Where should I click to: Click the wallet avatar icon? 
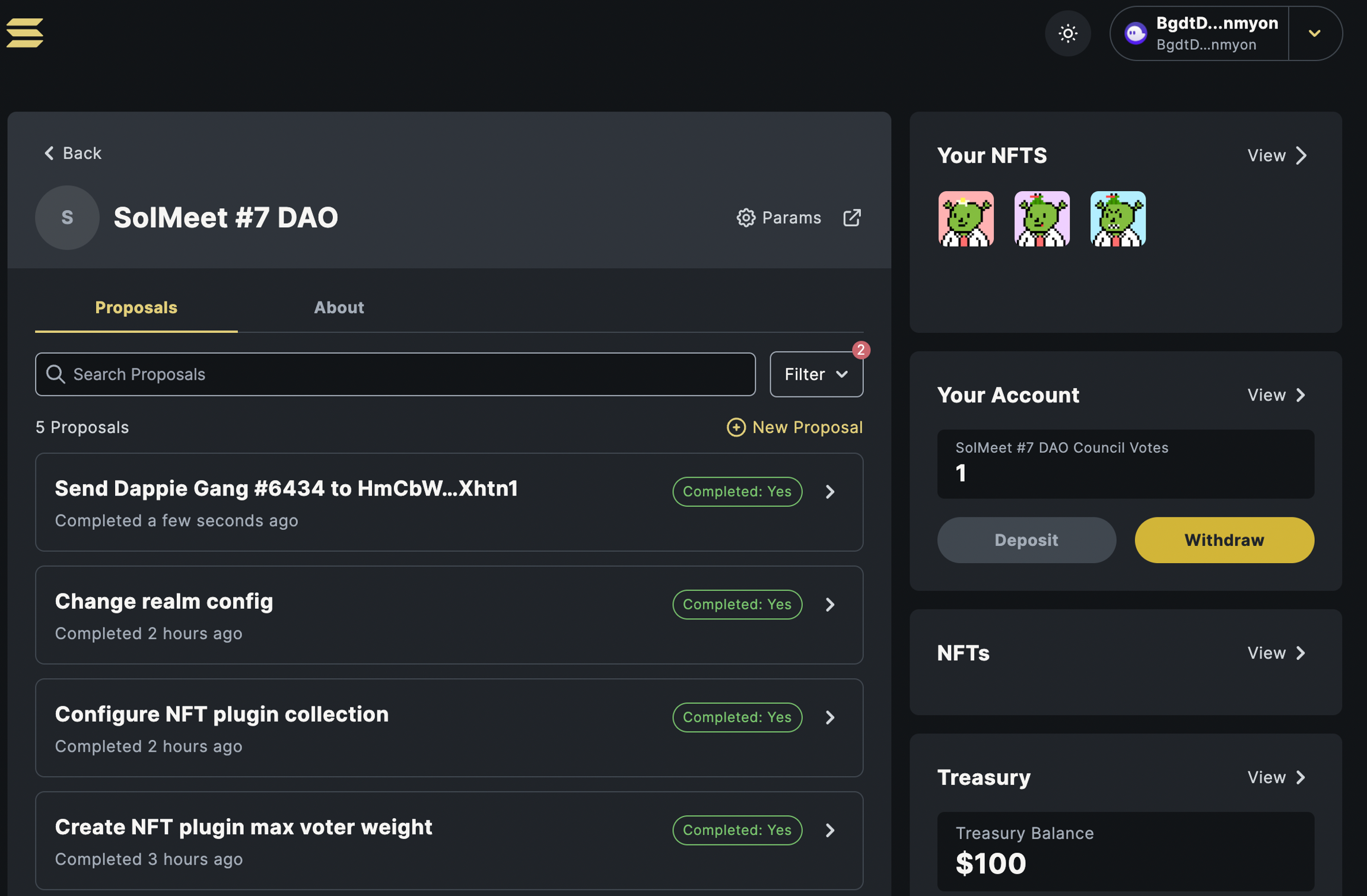point(1136,33)
